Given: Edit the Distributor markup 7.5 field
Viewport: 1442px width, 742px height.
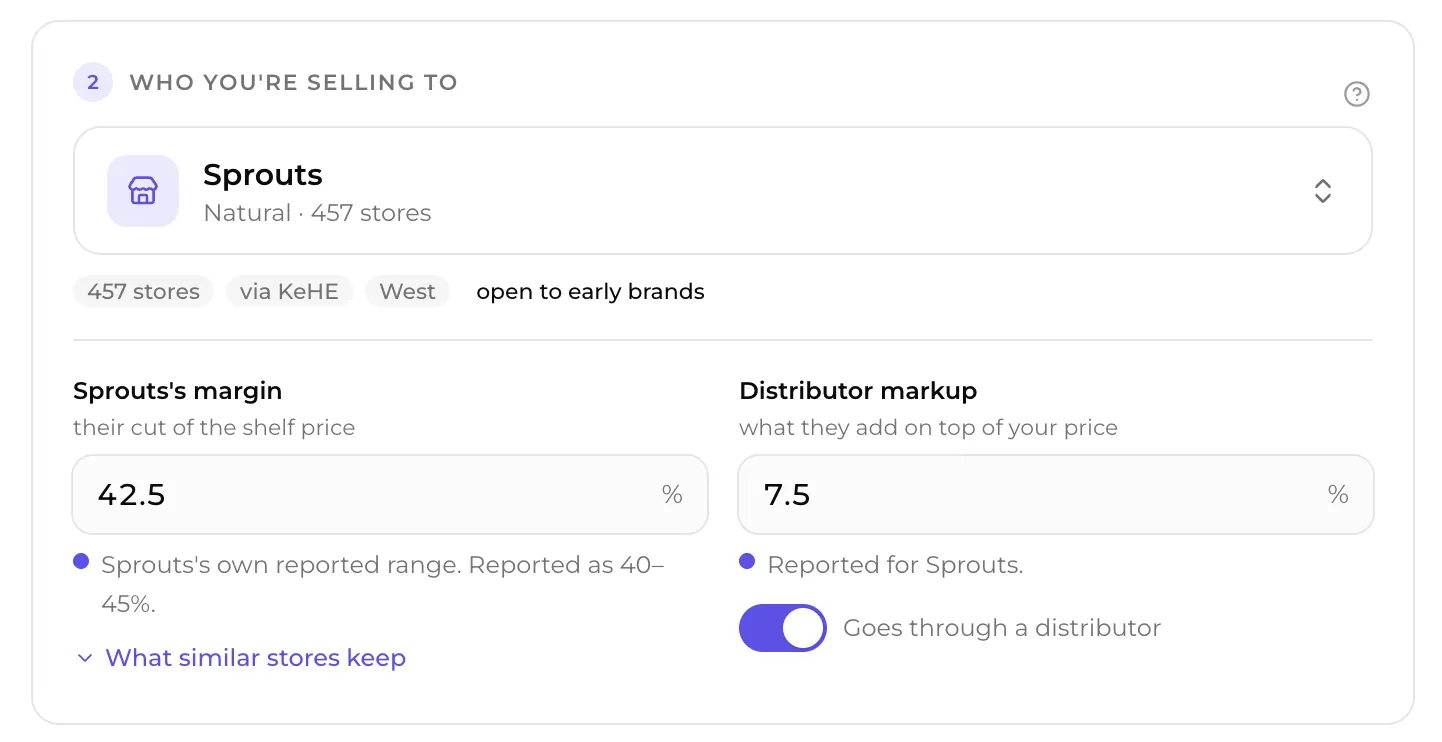Looking at the screenshot, I should 1056,495.
